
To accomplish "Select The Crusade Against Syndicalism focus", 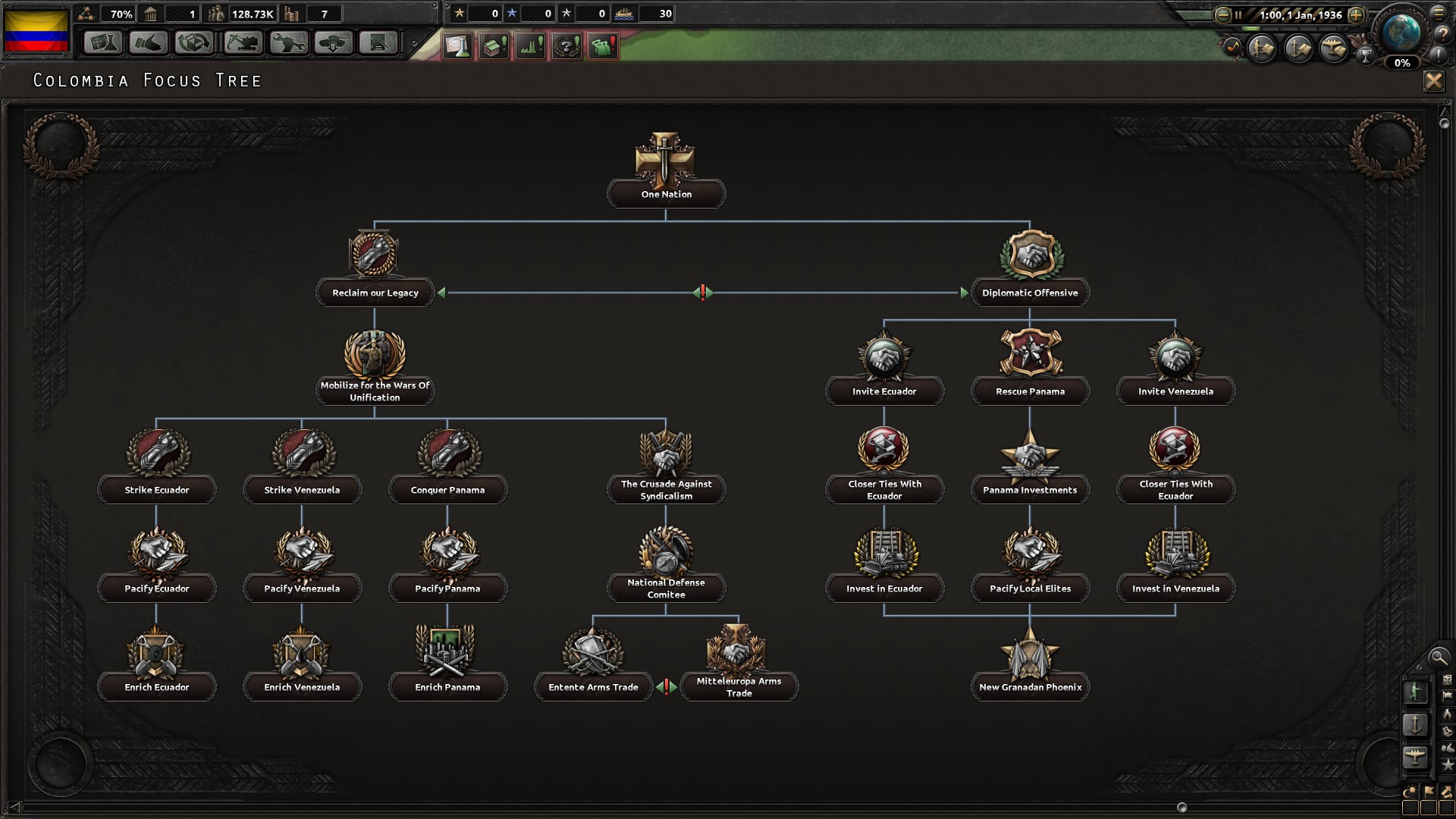I will coord(666,467).
